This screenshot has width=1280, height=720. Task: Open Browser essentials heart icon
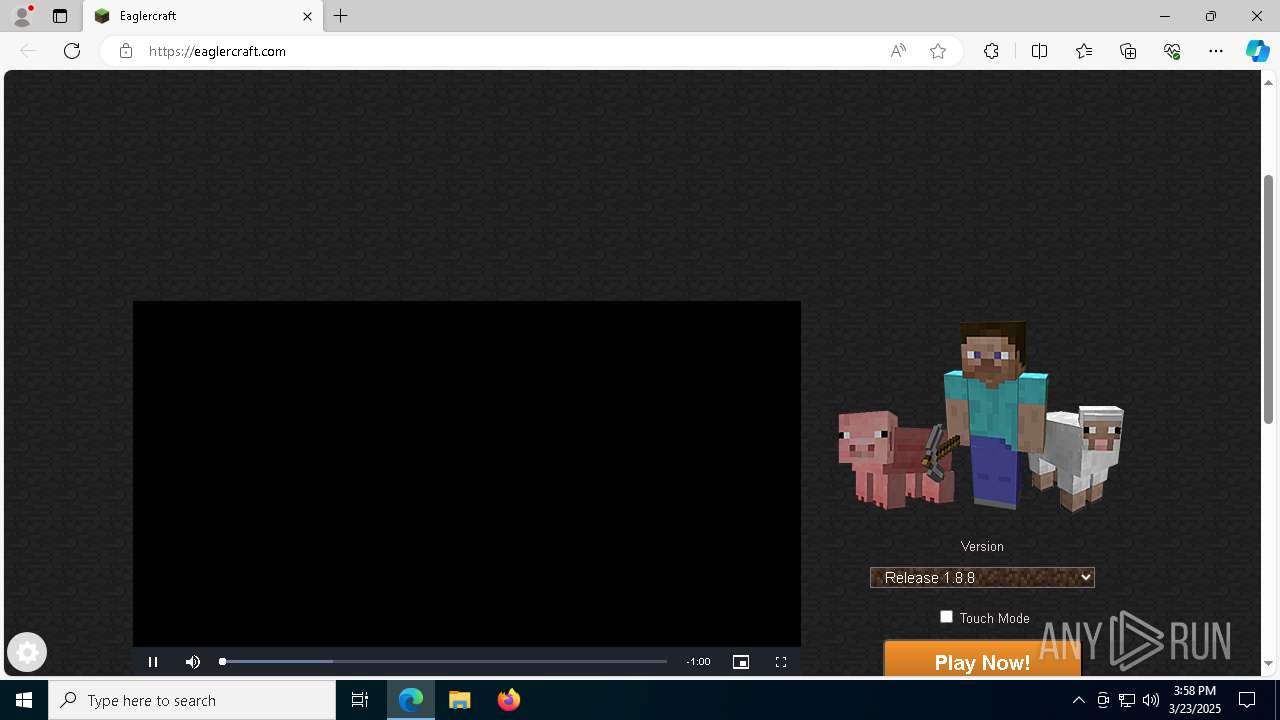click(1172, 51)
